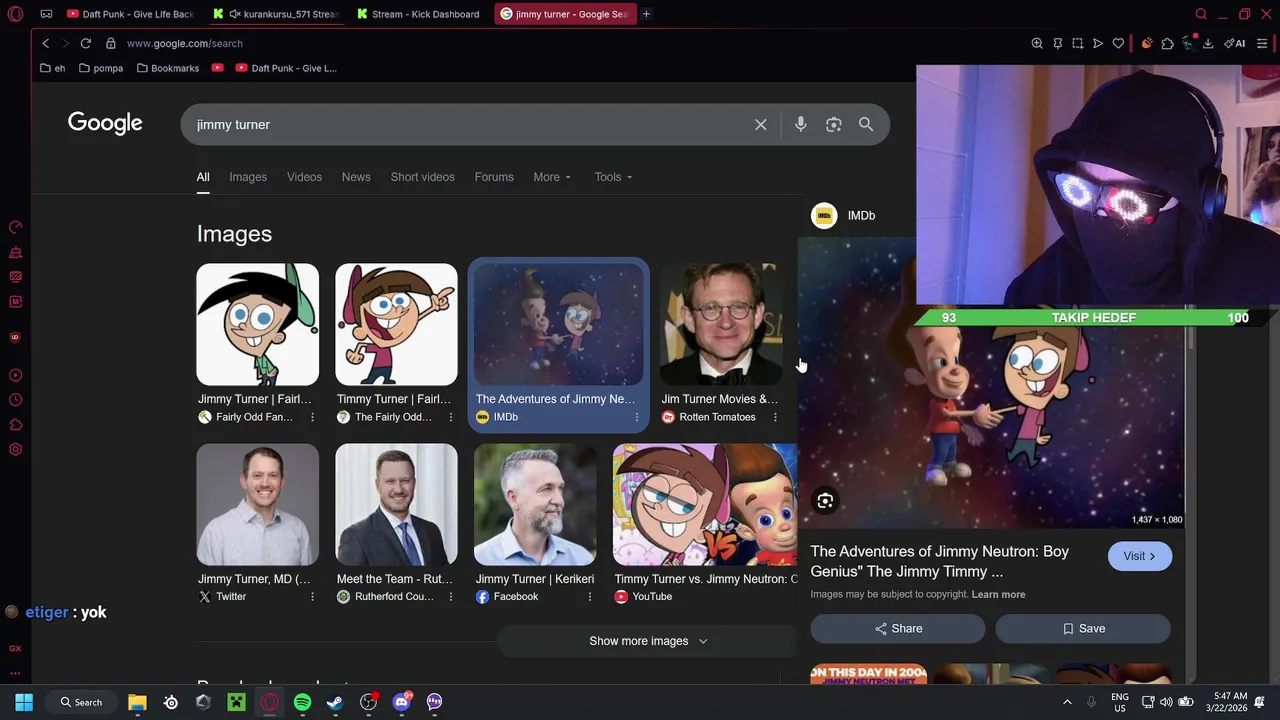The width and height of the screenshot is (1280, 720).
Task: Open the Learn more copyright link
Action: (998, 595)
